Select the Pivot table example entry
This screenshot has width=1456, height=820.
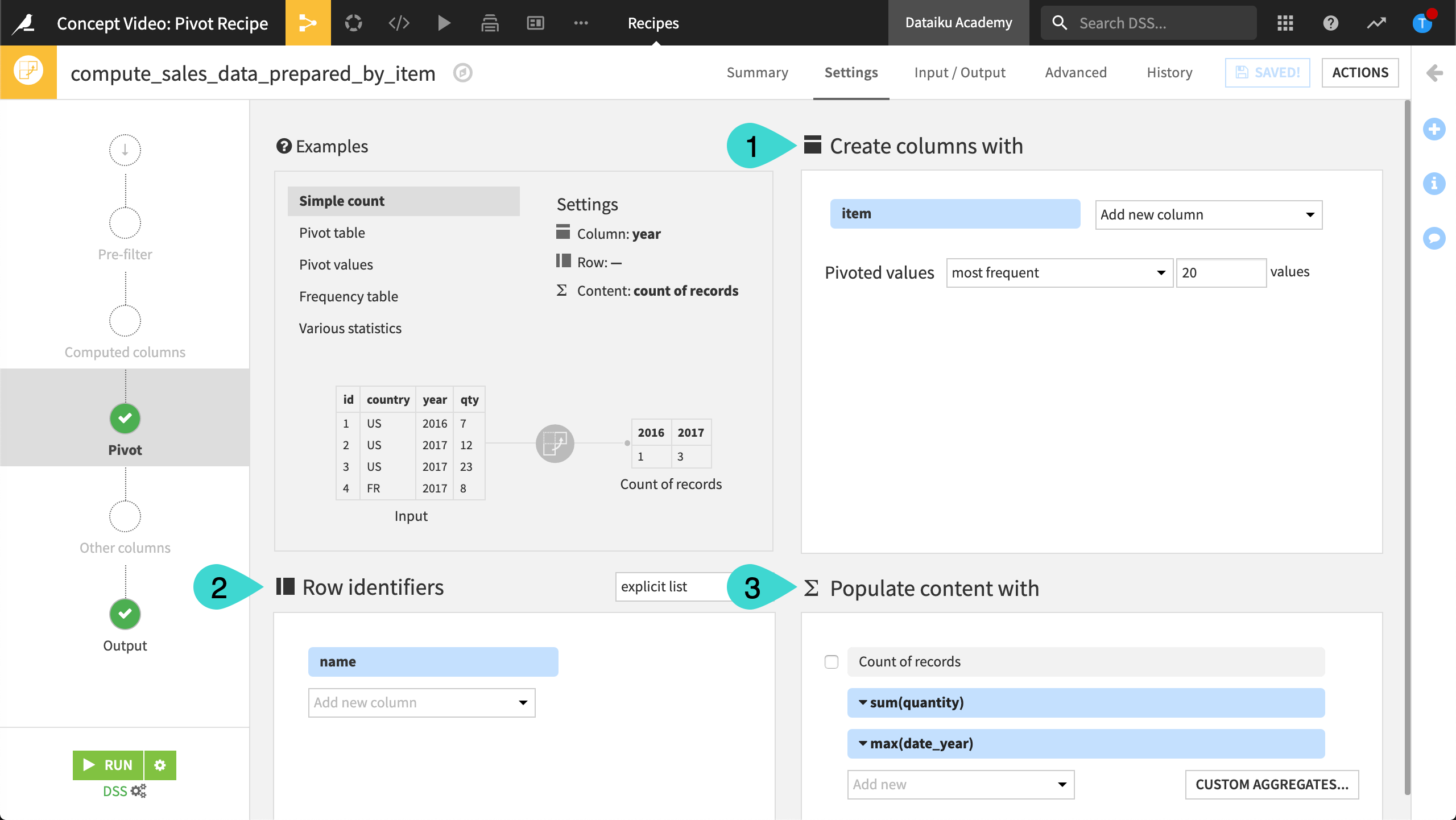pos(331,232)
